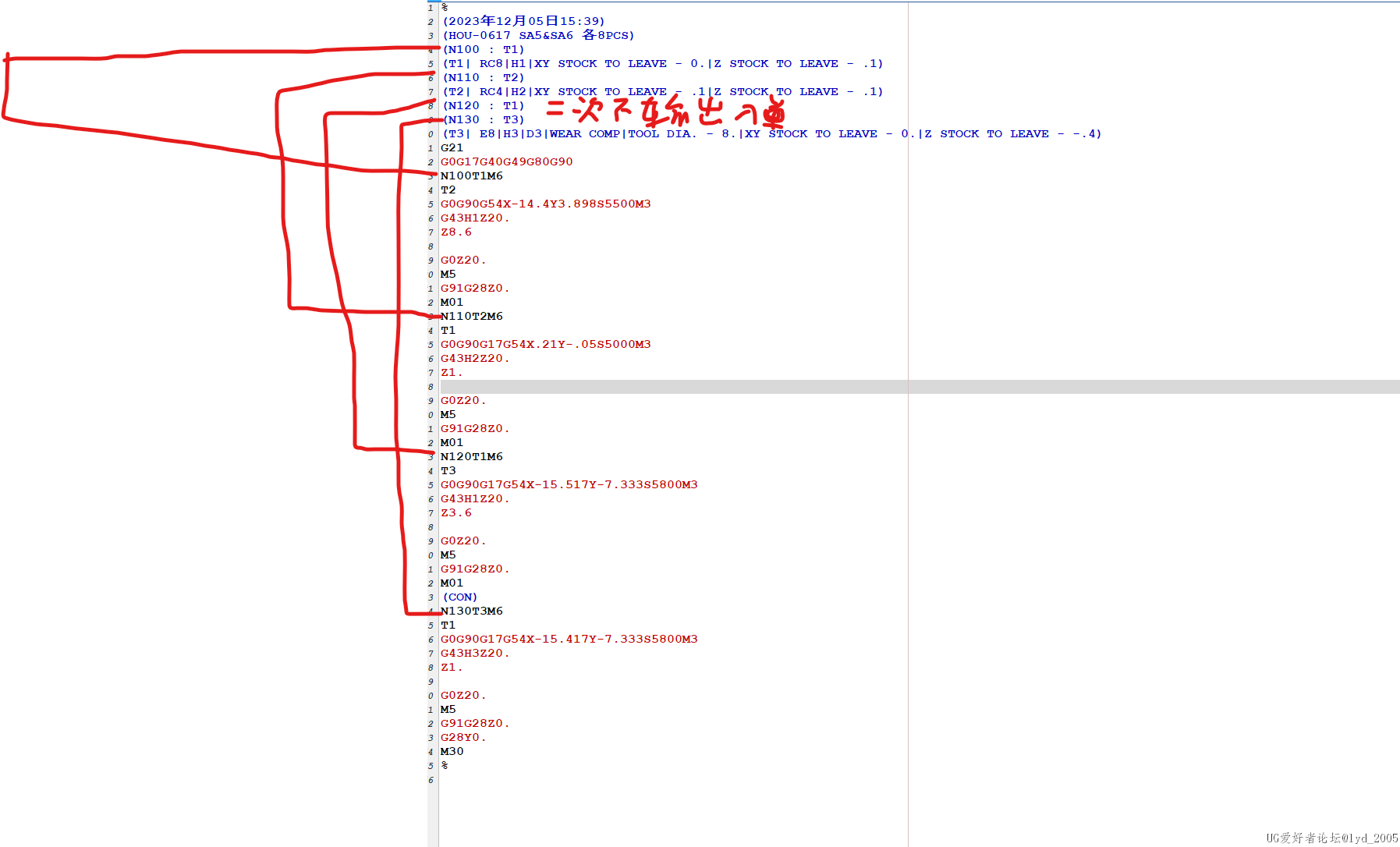Select the "(T1| RC8|H1|XY STOCK TO LEAVE" line
The width and height of the screenshot is (1400, 847).
pyautogui.click(x=663, y=63)
